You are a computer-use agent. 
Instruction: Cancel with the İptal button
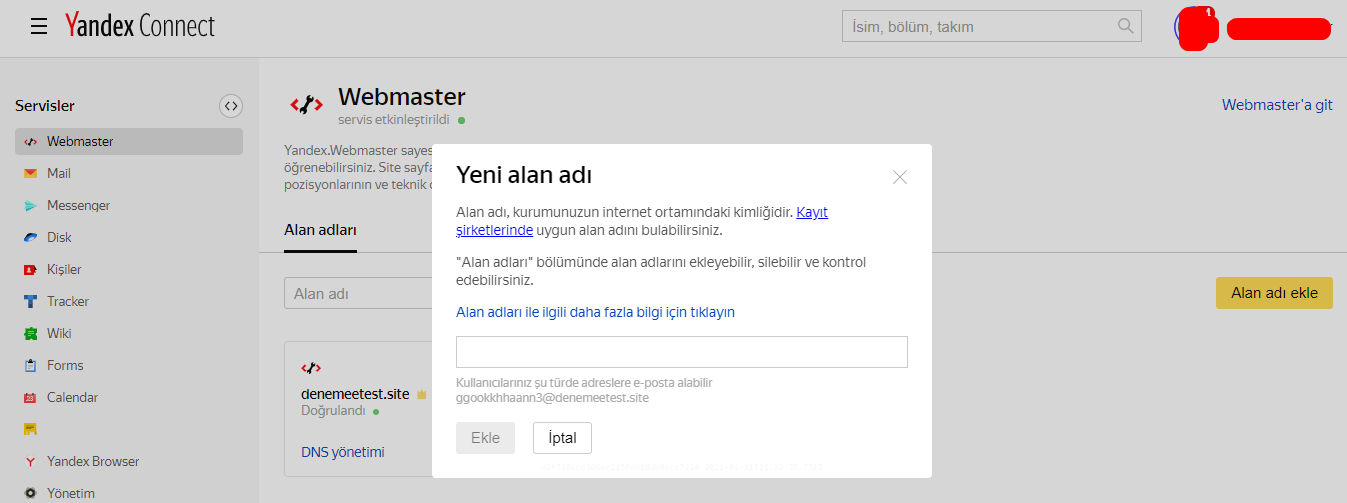(562, 438)
